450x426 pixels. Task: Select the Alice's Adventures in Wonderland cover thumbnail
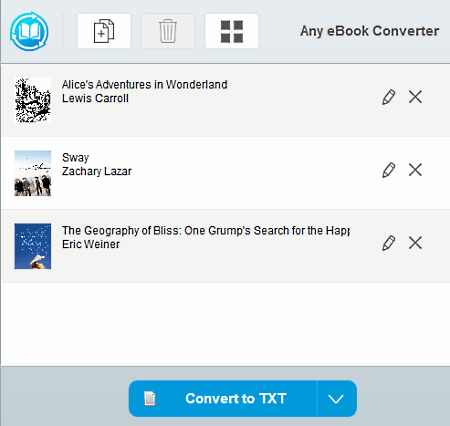click(33, 100)
